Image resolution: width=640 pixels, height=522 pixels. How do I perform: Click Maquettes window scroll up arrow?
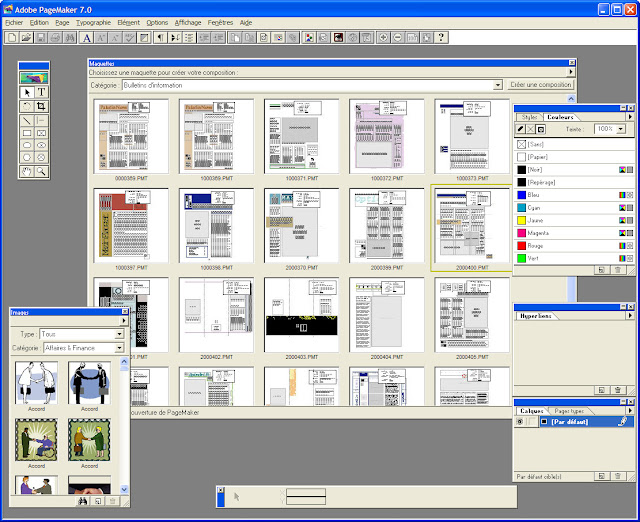click(571, 98)
